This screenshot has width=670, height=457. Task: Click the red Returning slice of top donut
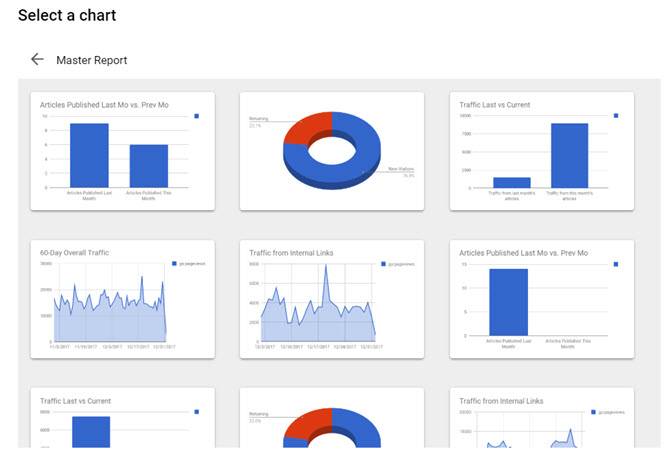(x=306, y=128)
